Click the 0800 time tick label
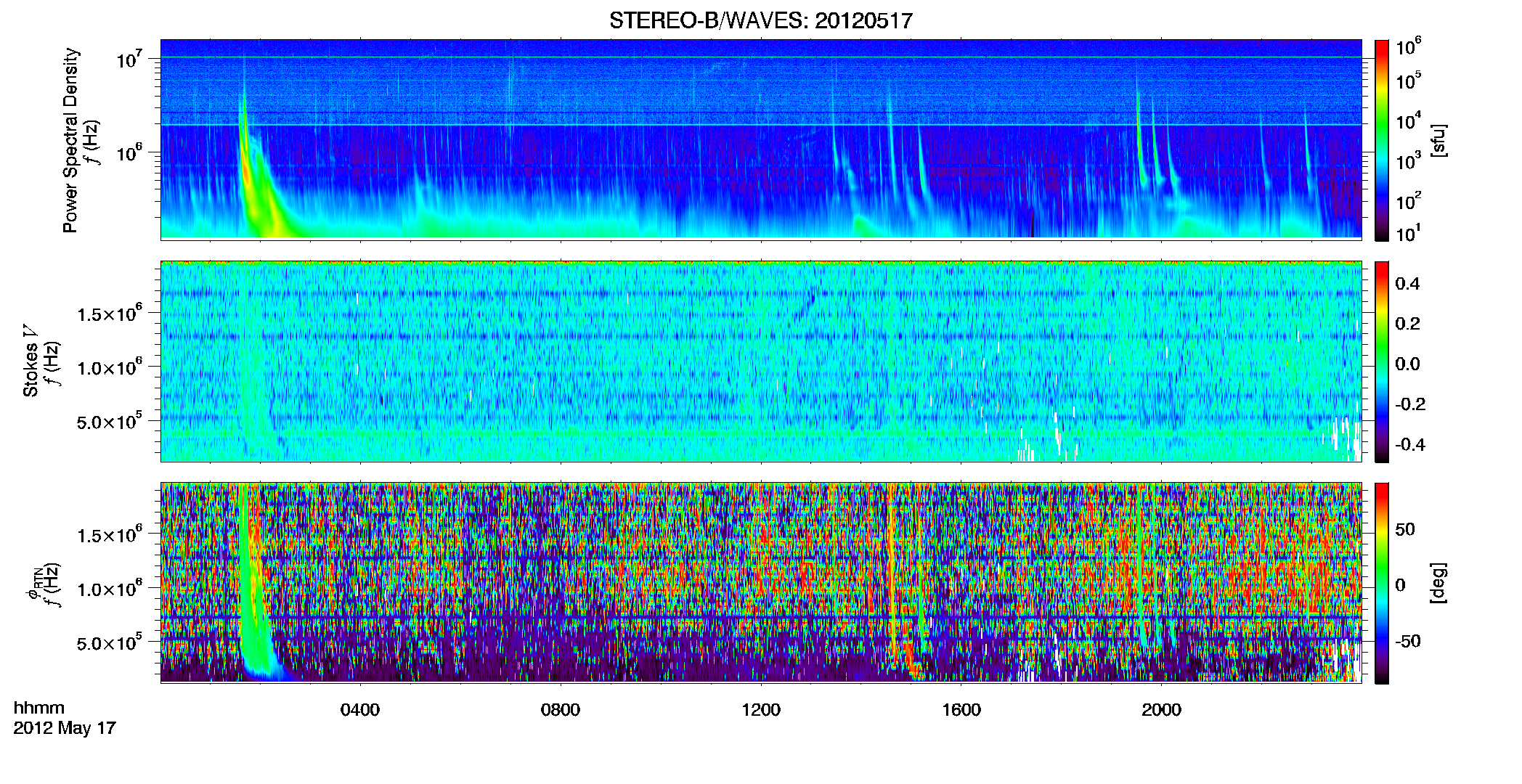This screenshot has height=784, width=1522. (561, 710)
